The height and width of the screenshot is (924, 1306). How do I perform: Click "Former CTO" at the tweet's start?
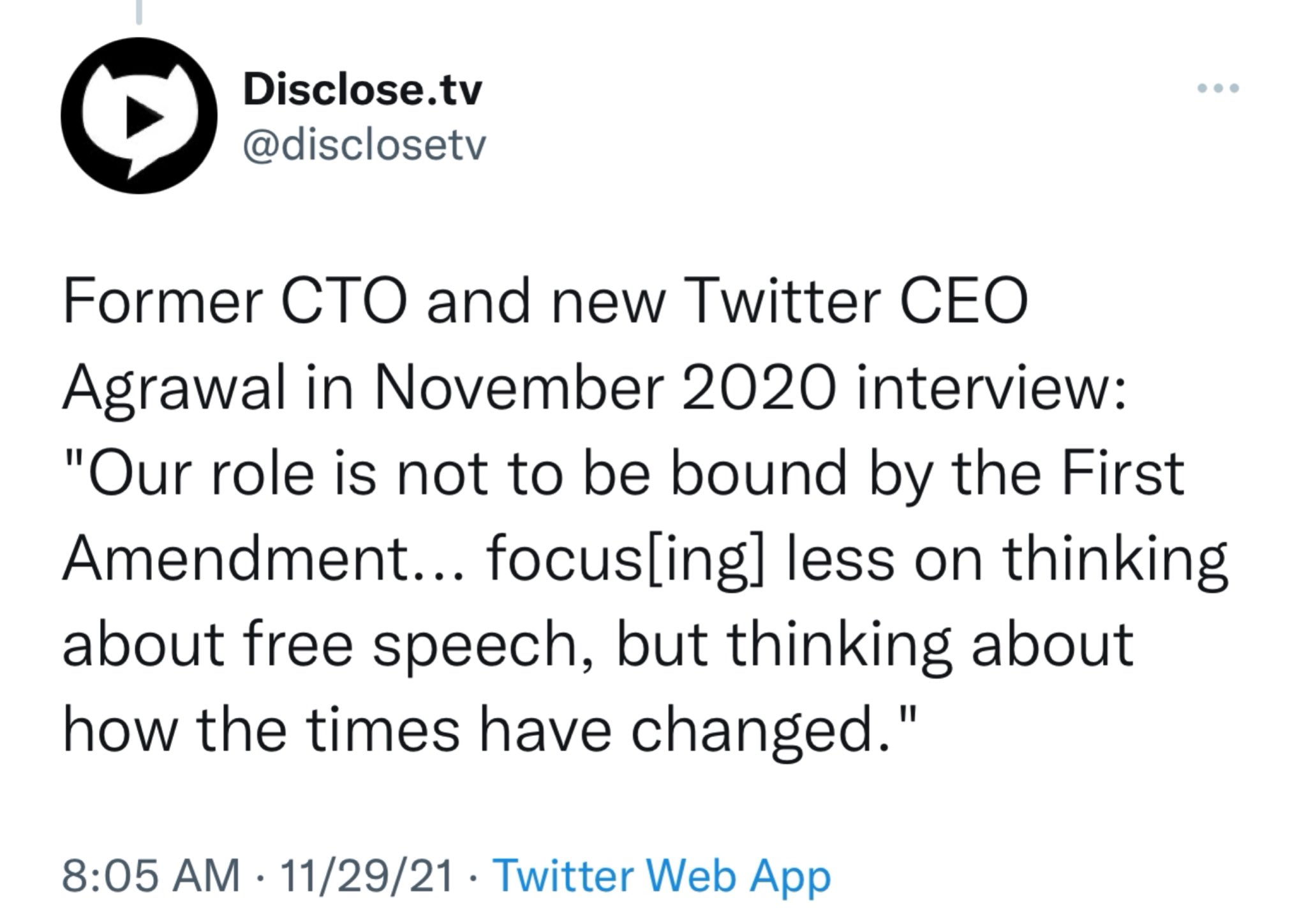click(235, 302)
